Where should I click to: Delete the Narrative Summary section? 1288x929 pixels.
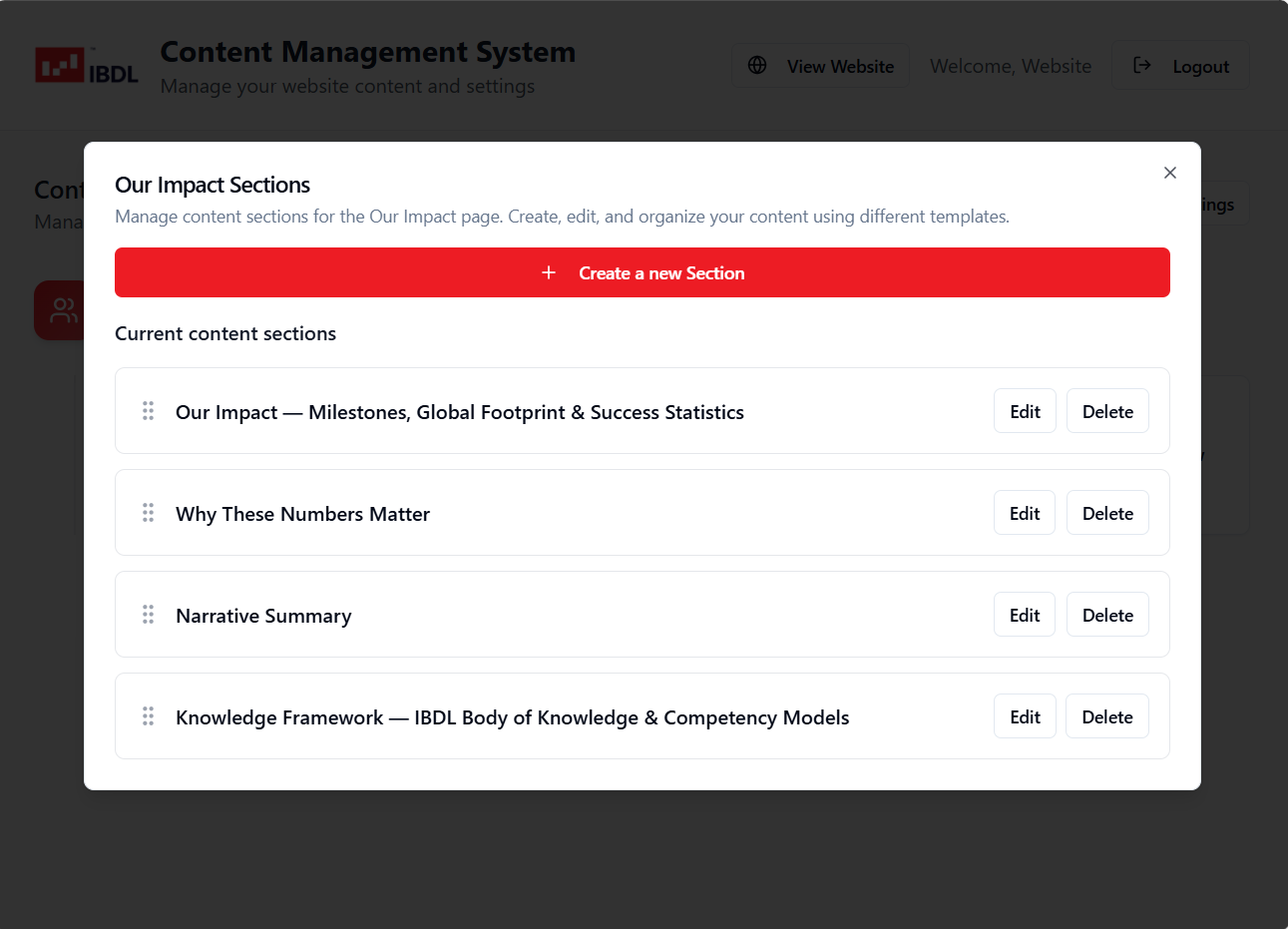(x=1107, y=615)
